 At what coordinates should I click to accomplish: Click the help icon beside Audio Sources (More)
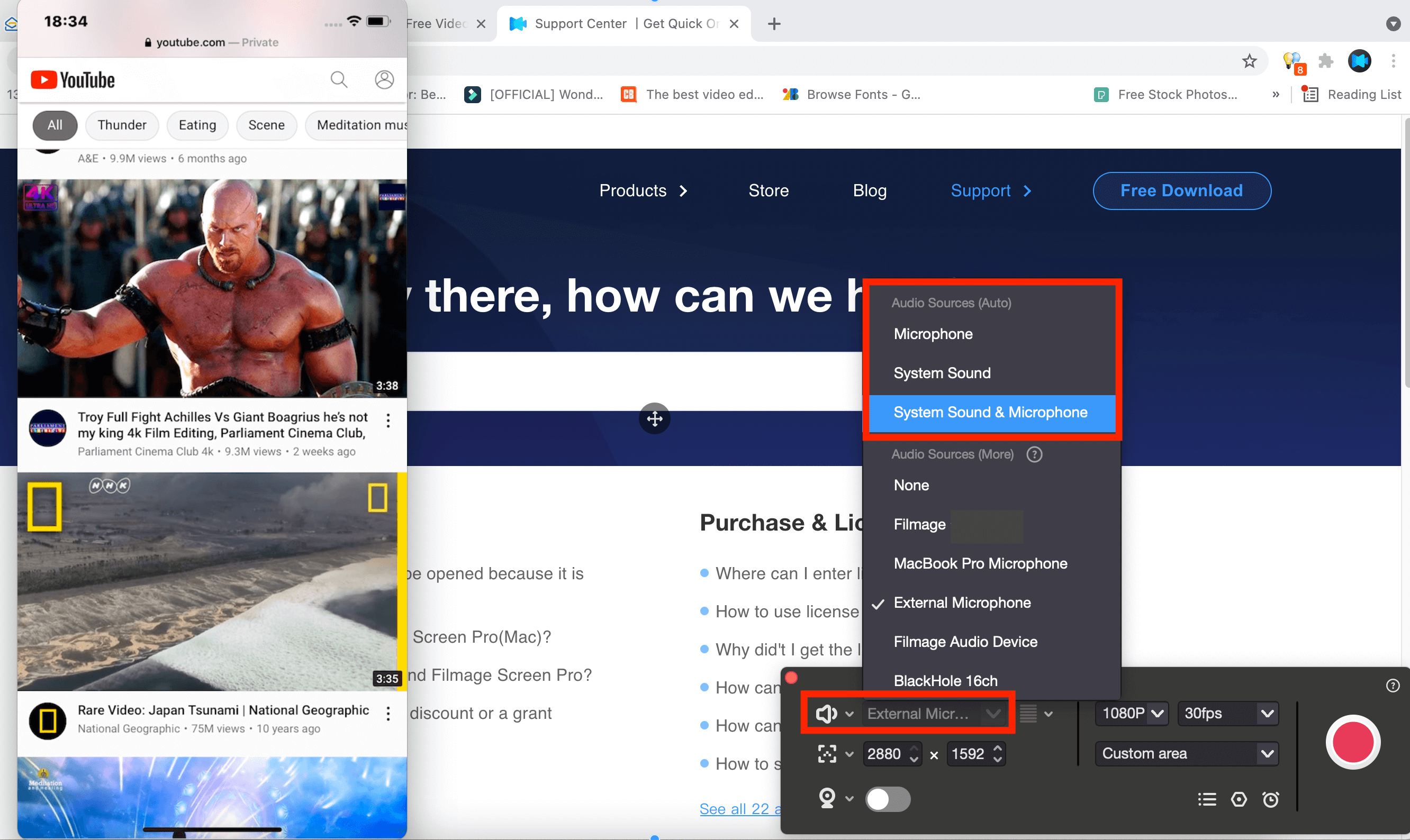click(x=1034, y=454)
